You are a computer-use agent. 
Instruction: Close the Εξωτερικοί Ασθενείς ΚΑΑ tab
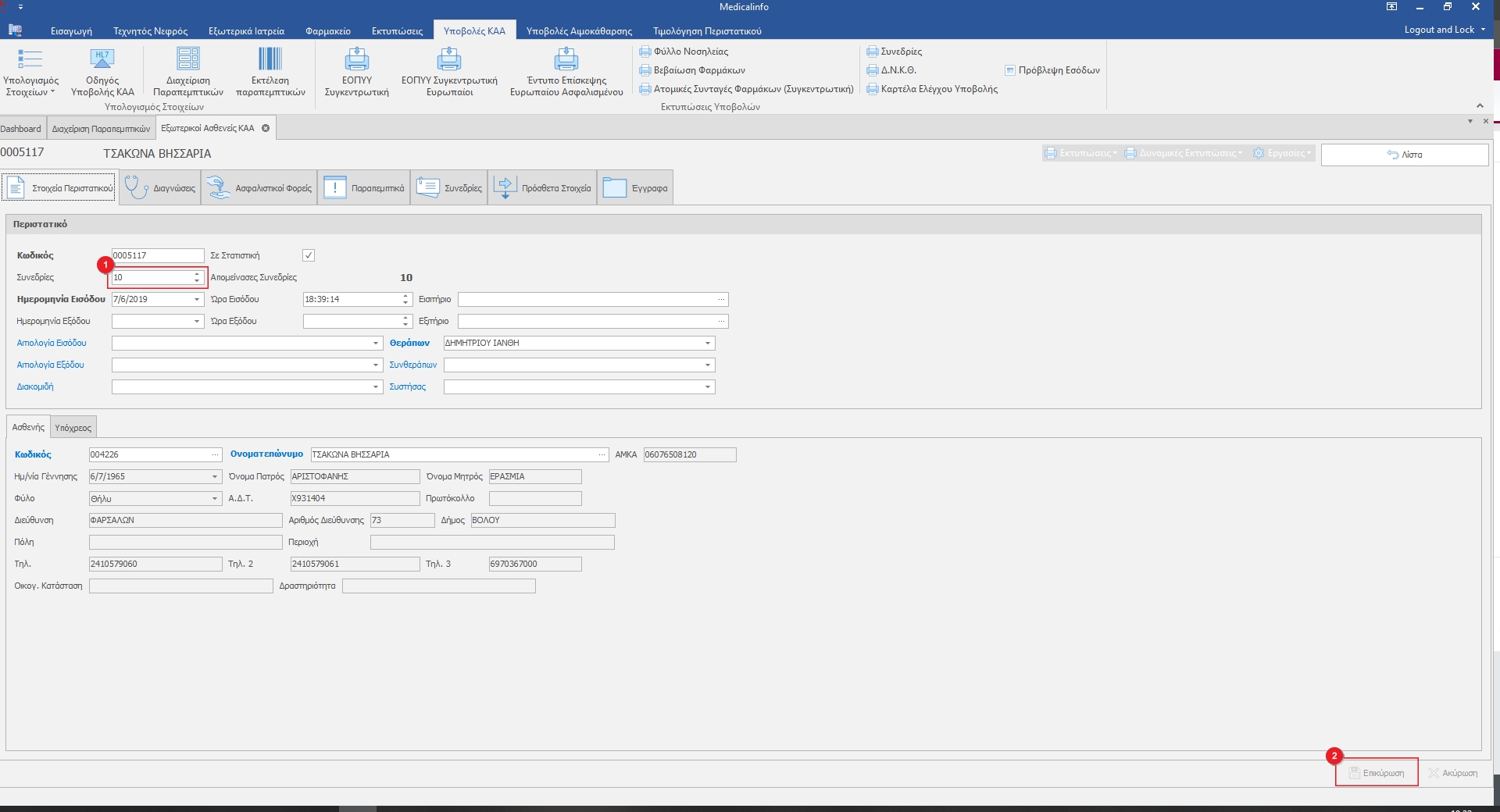click(266, 128)
